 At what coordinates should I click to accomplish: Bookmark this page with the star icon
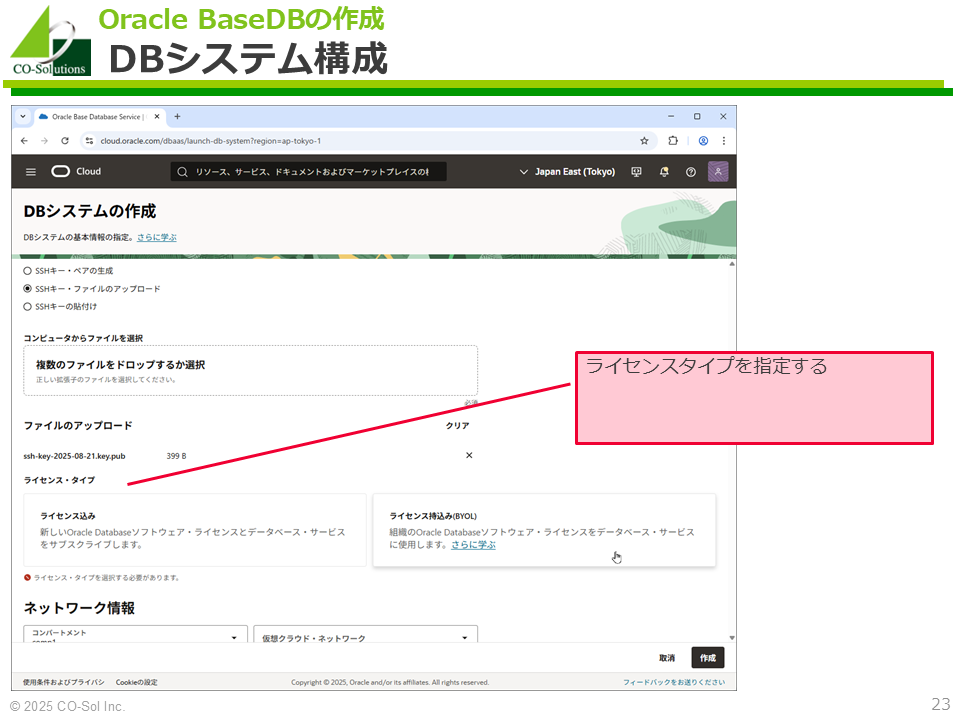(644, 141)
